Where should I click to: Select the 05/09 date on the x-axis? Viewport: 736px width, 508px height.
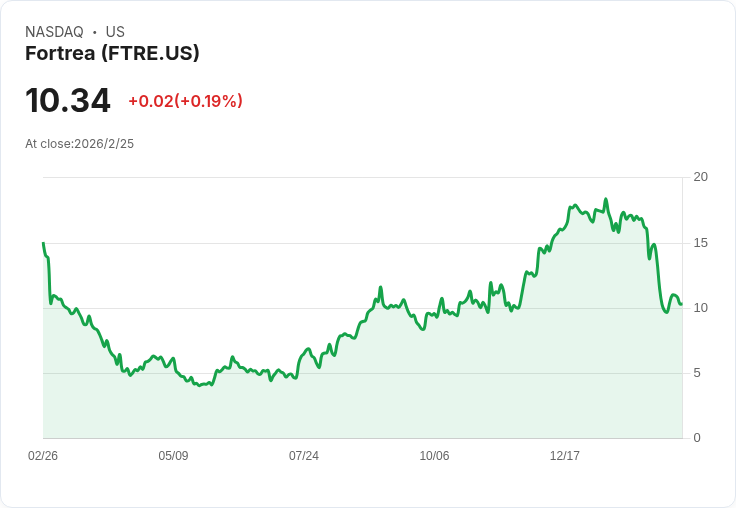pyautogui.click(x=173, y=456)
